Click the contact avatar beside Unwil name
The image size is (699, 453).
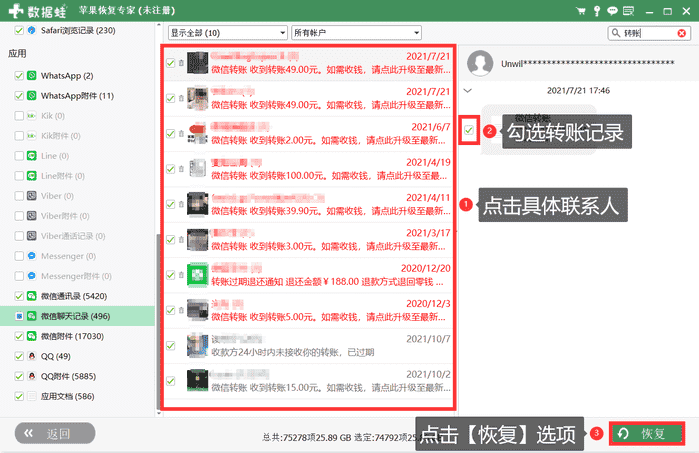480,63
